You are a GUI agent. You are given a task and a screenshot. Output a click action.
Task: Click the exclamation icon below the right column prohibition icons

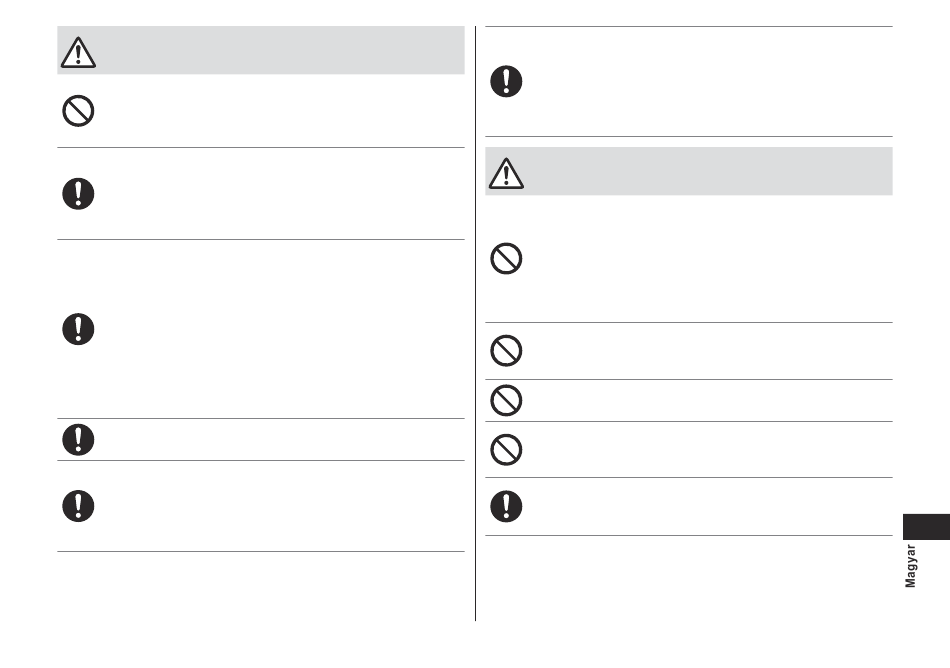point(507,506)
